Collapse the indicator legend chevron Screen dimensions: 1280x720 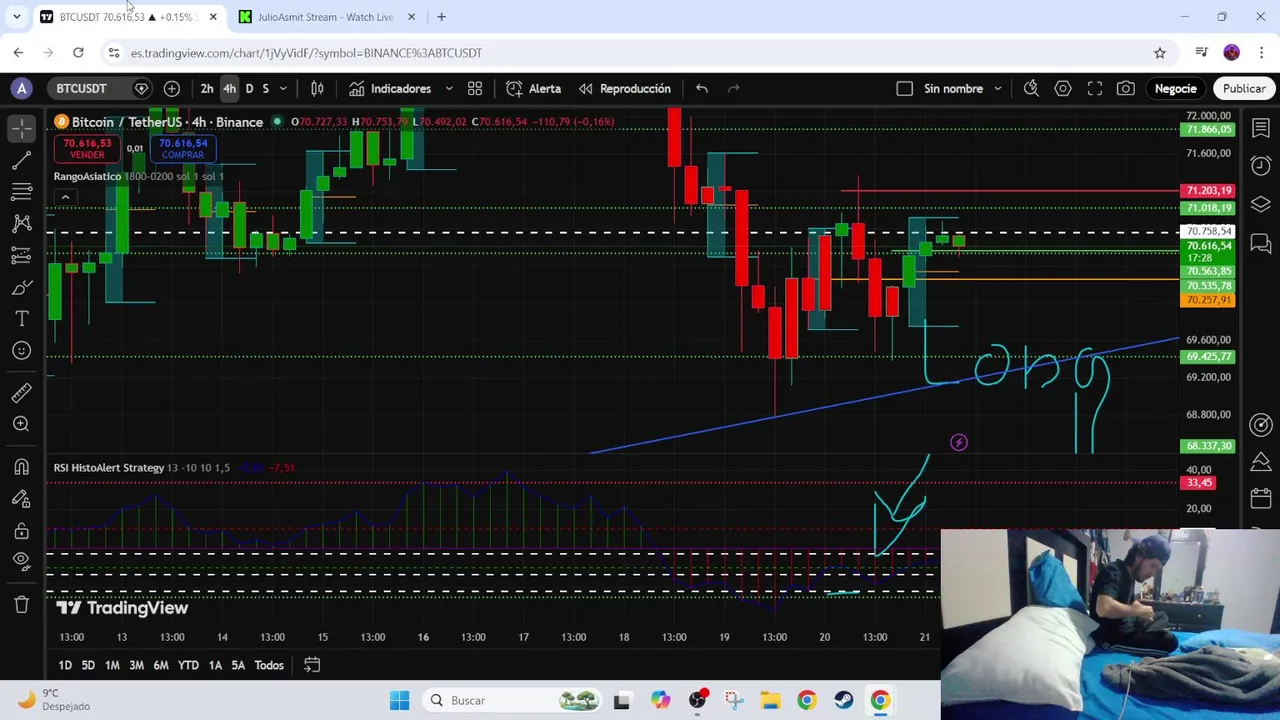click(x=65, y=197)
